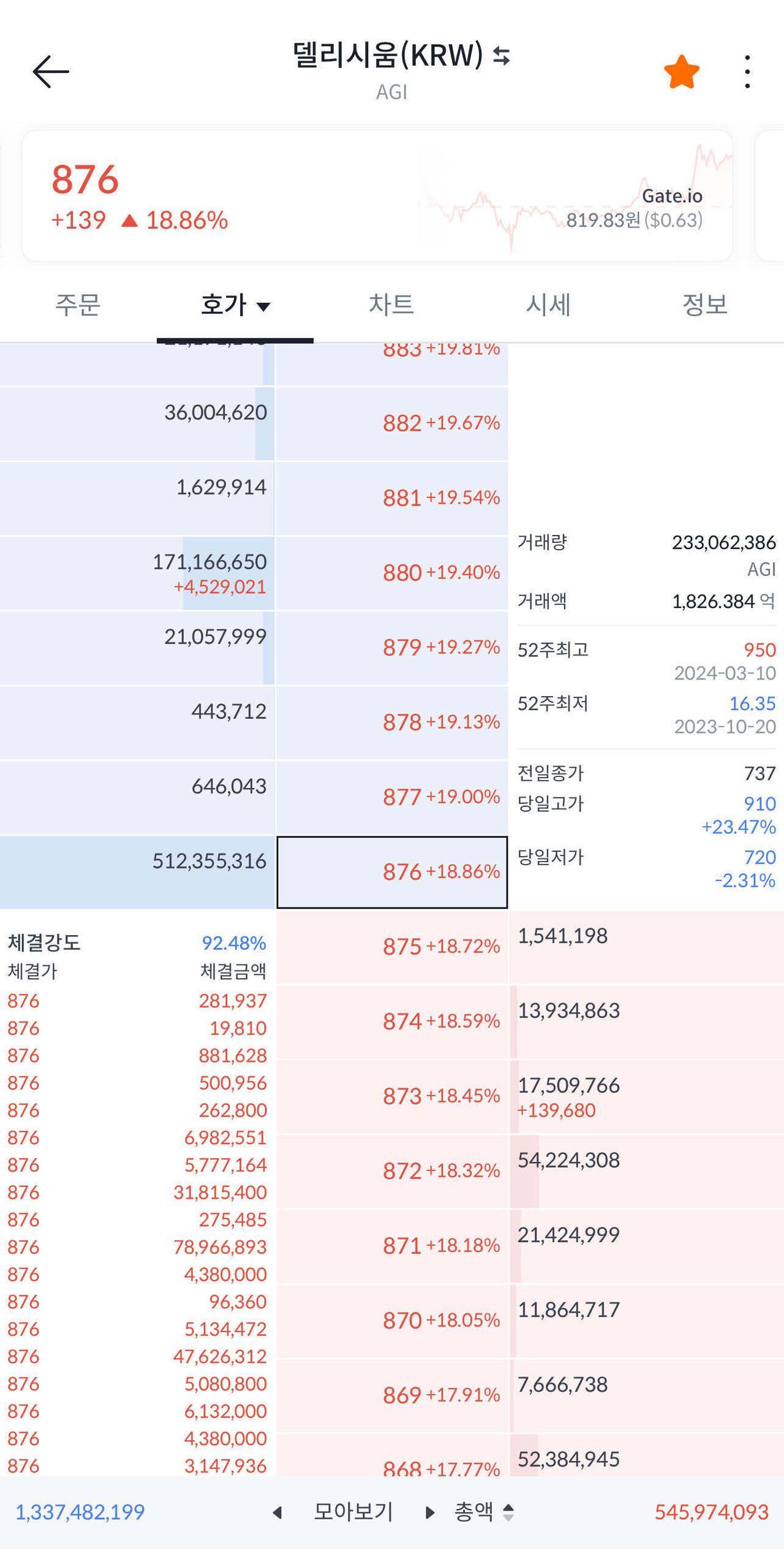The image size is (784, 1551).
Task: Select the sell order at price 880
Action: point(392,572)
